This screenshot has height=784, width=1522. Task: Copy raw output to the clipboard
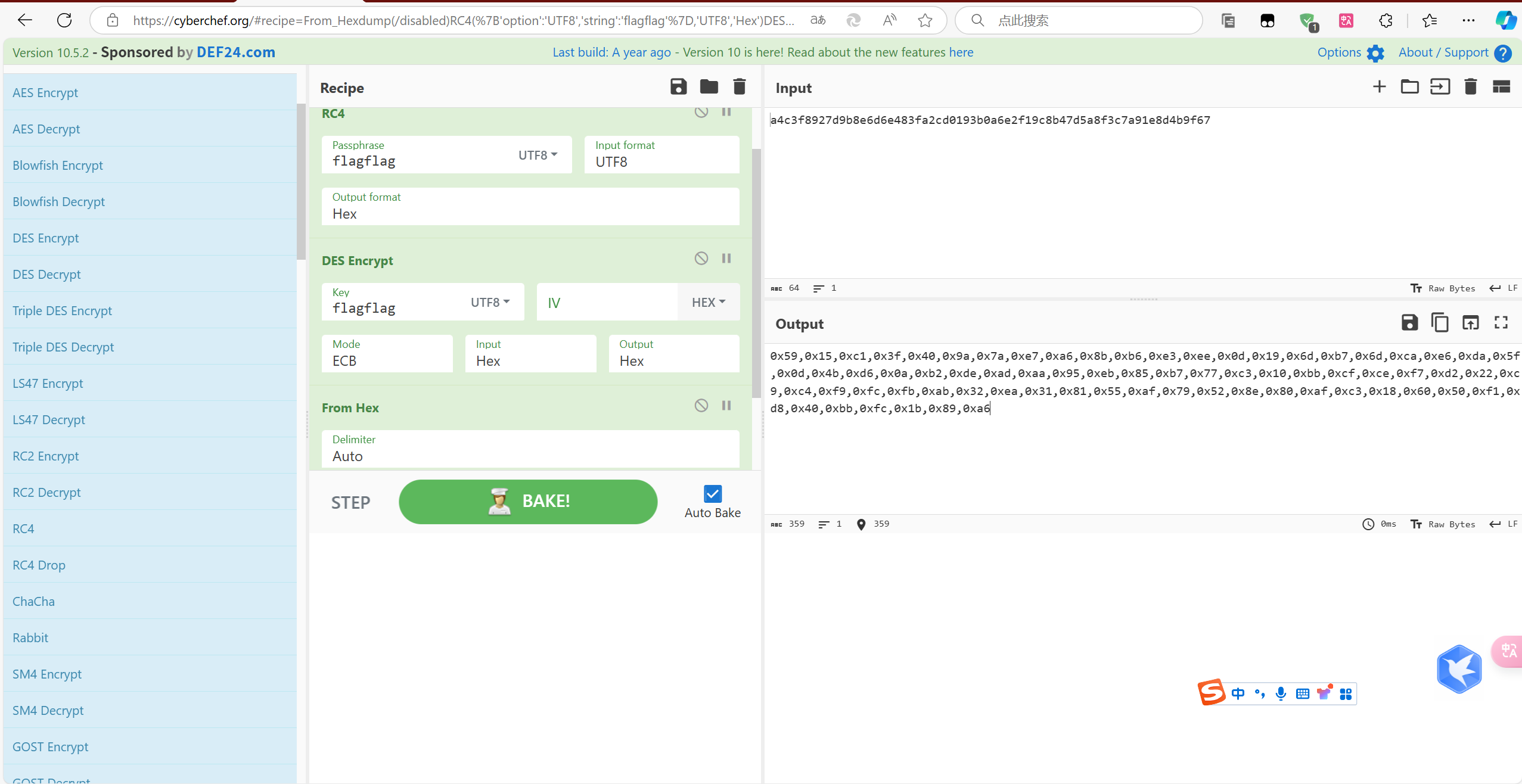(x=1440, y=323)
